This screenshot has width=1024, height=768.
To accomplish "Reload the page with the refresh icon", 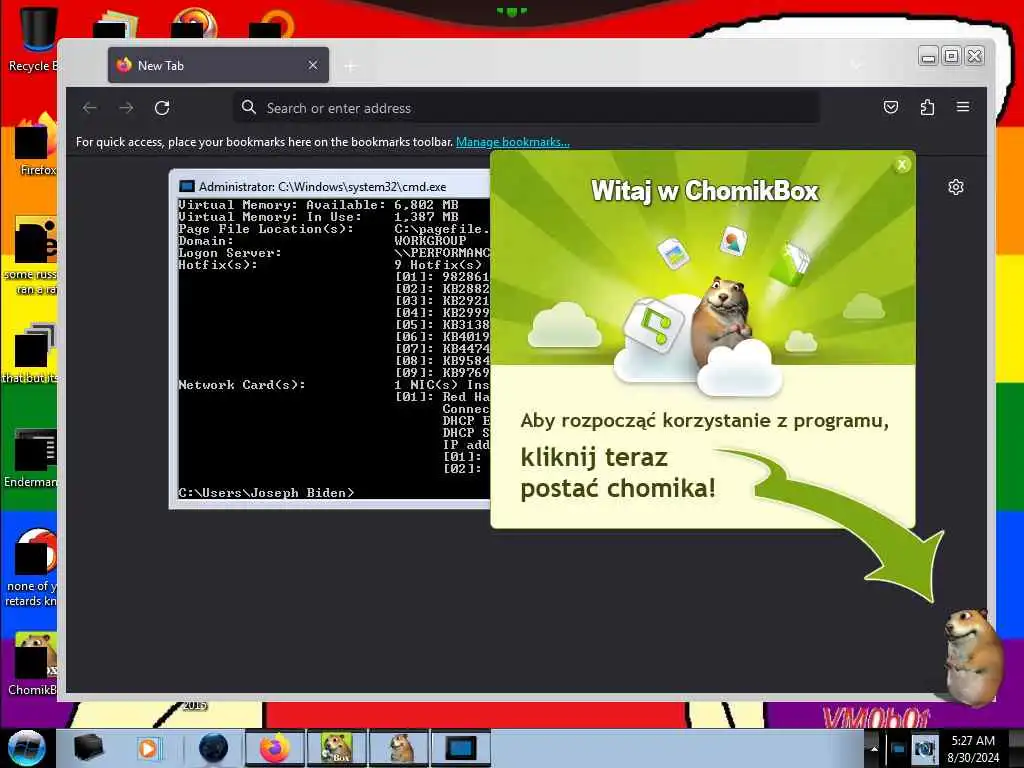I will coord(162,108).
